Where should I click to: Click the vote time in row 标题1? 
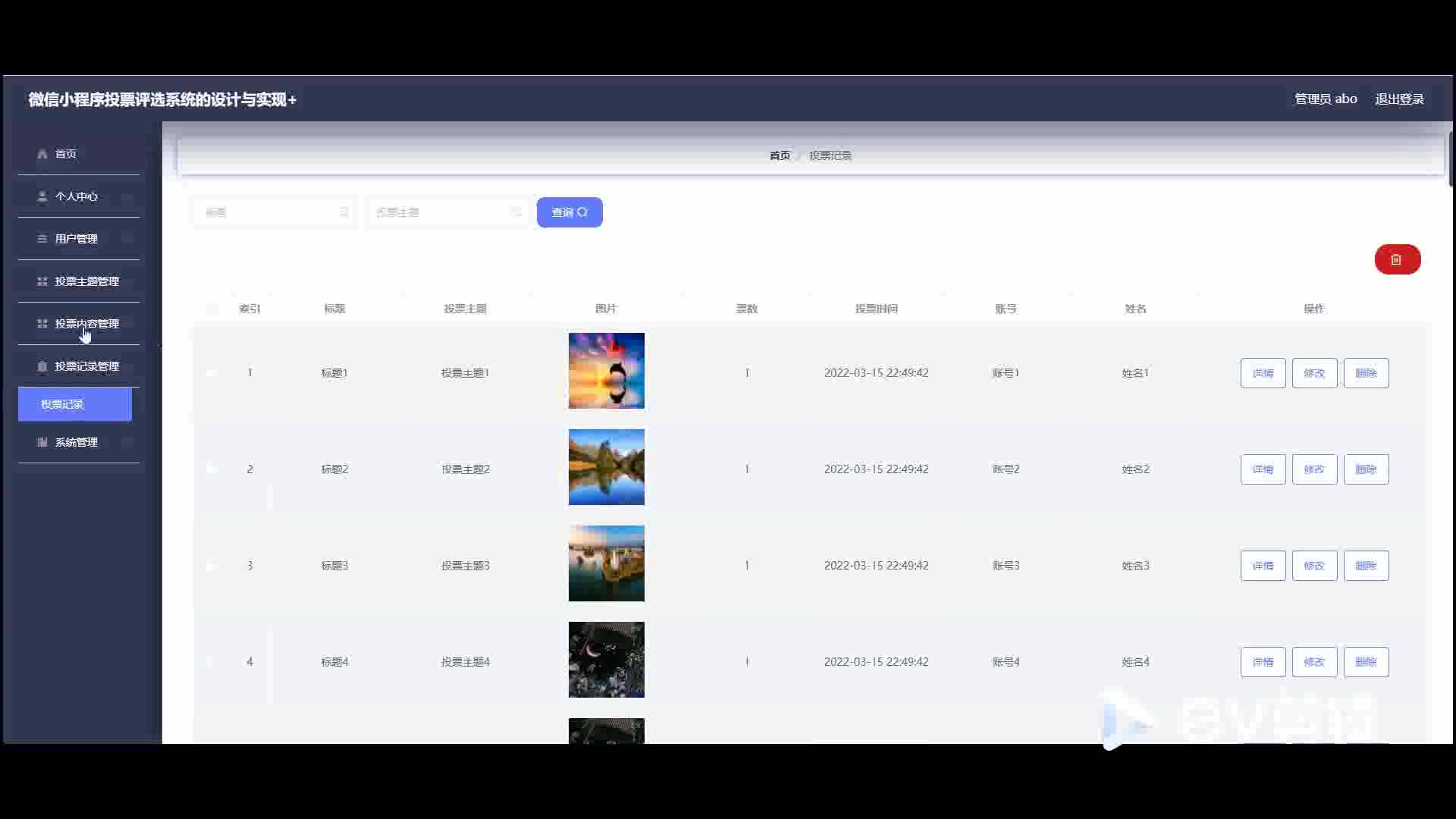(x=877, y=373)
